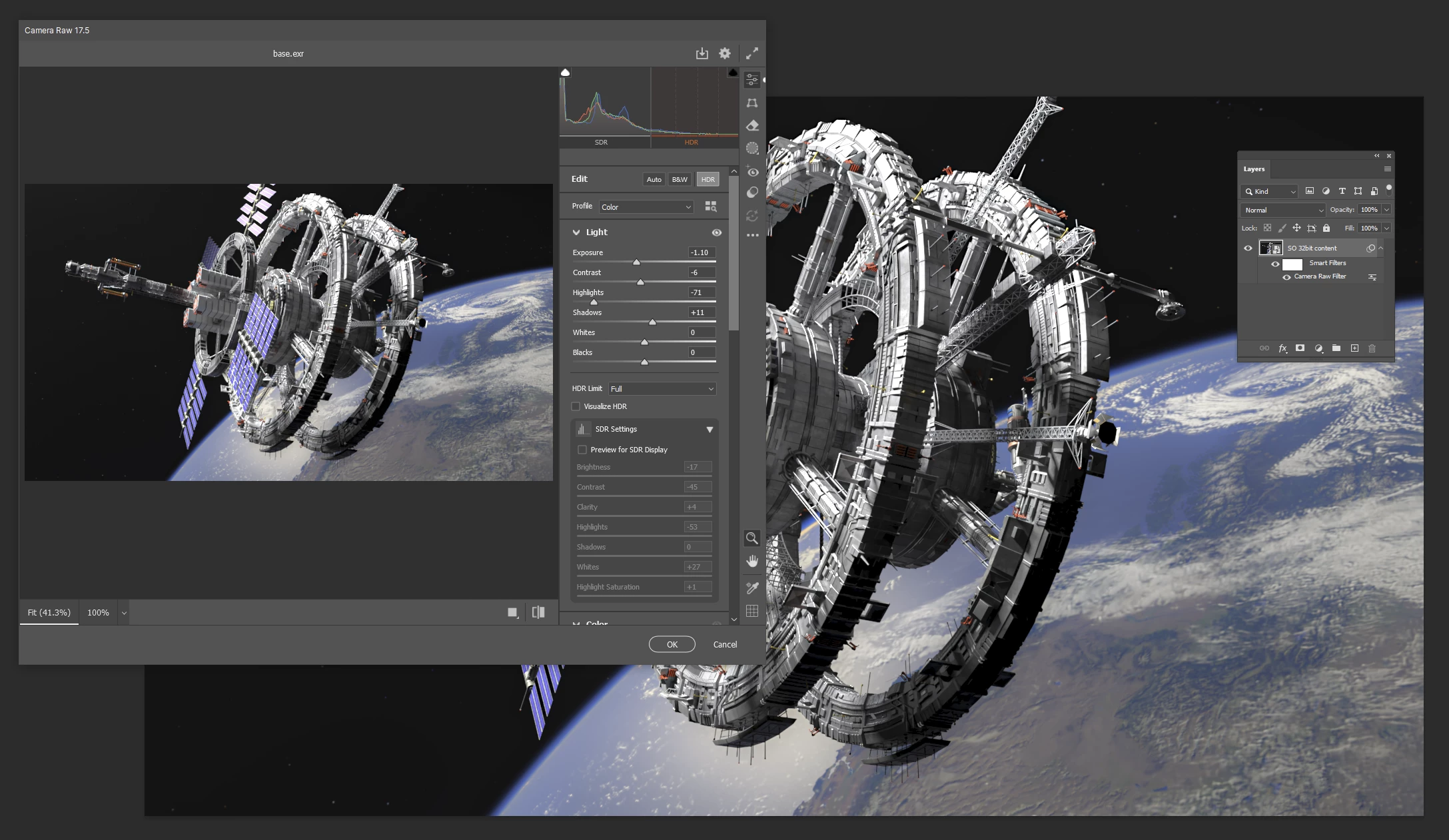Open the Profile Color dropdown
Image resolution: width=1449 pixels, height=840 pixels.
pyautogui.click(x=646, y=207)
